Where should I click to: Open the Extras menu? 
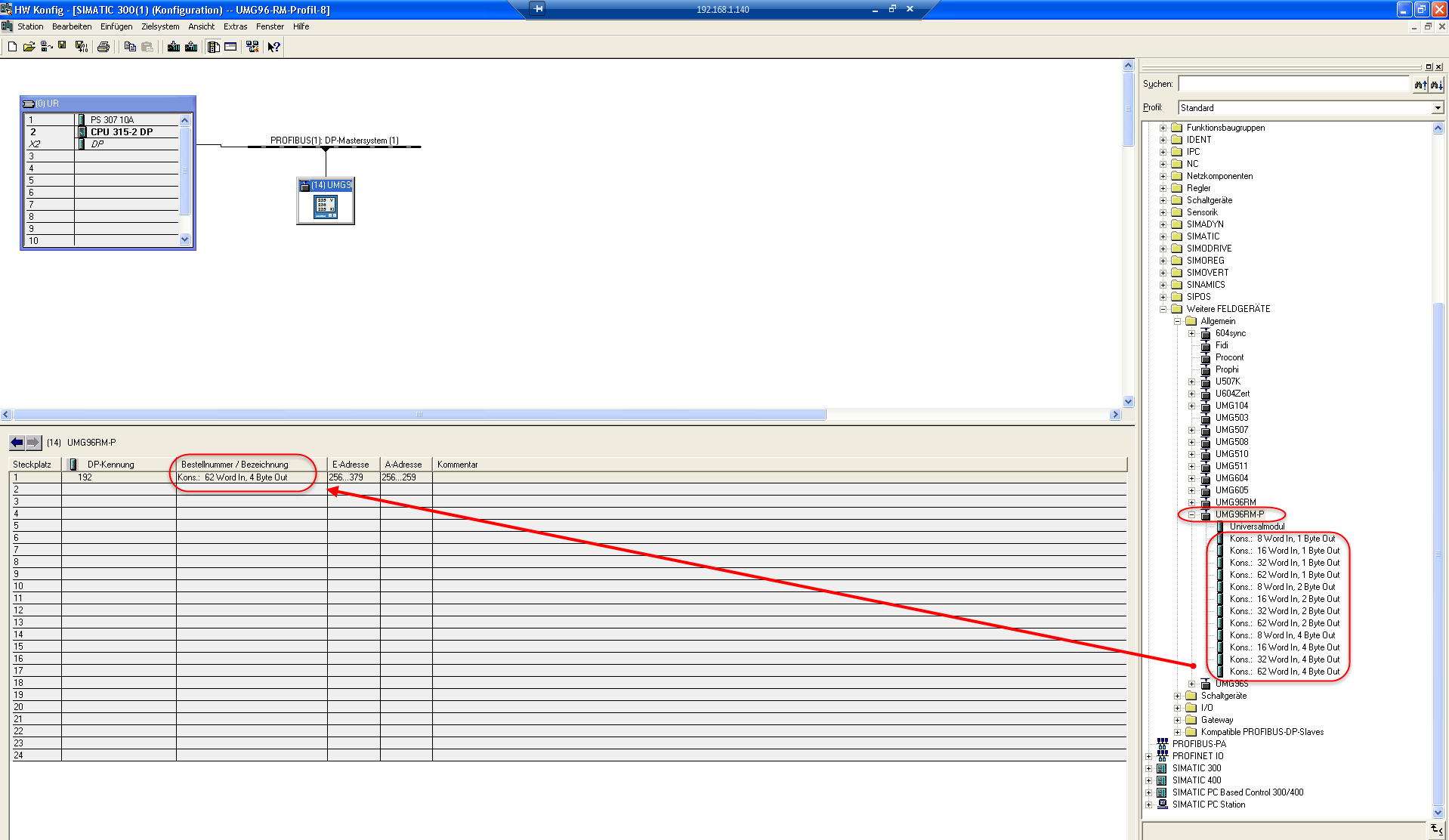coord(235,26)
